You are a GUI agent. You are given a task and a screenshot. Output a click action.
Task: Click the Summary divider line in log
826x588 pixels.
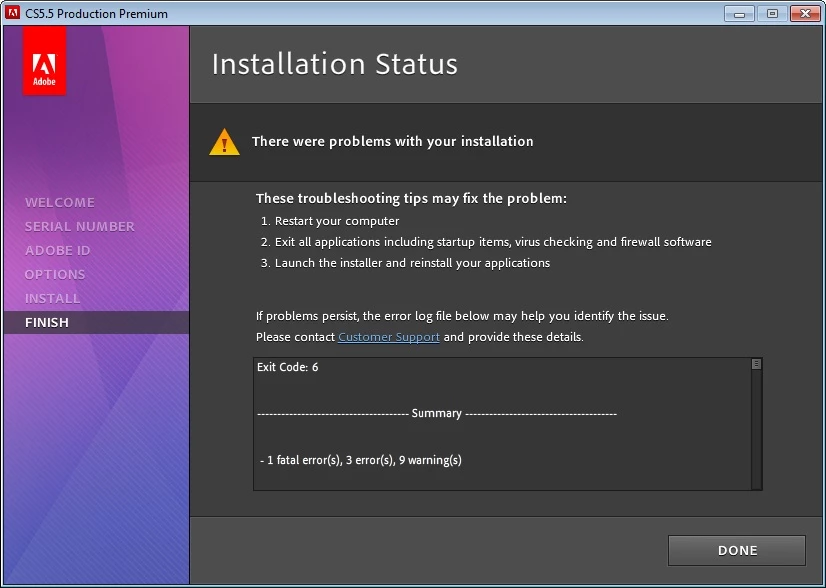(x=437, y=414)
